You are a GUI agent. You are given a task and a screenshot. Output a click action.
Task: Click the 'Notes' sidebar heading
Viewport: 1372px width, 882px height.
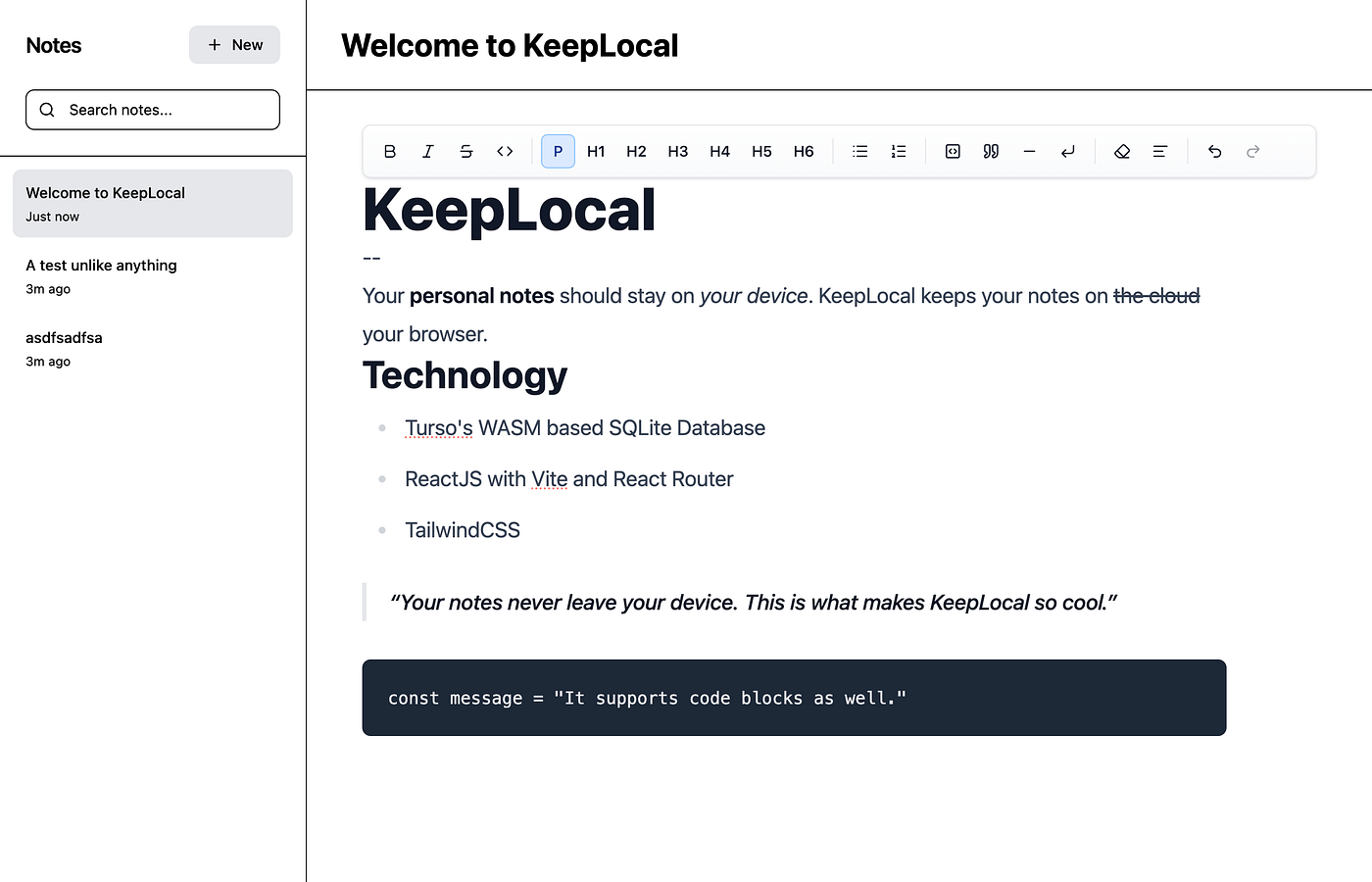(x=54, y=45)
